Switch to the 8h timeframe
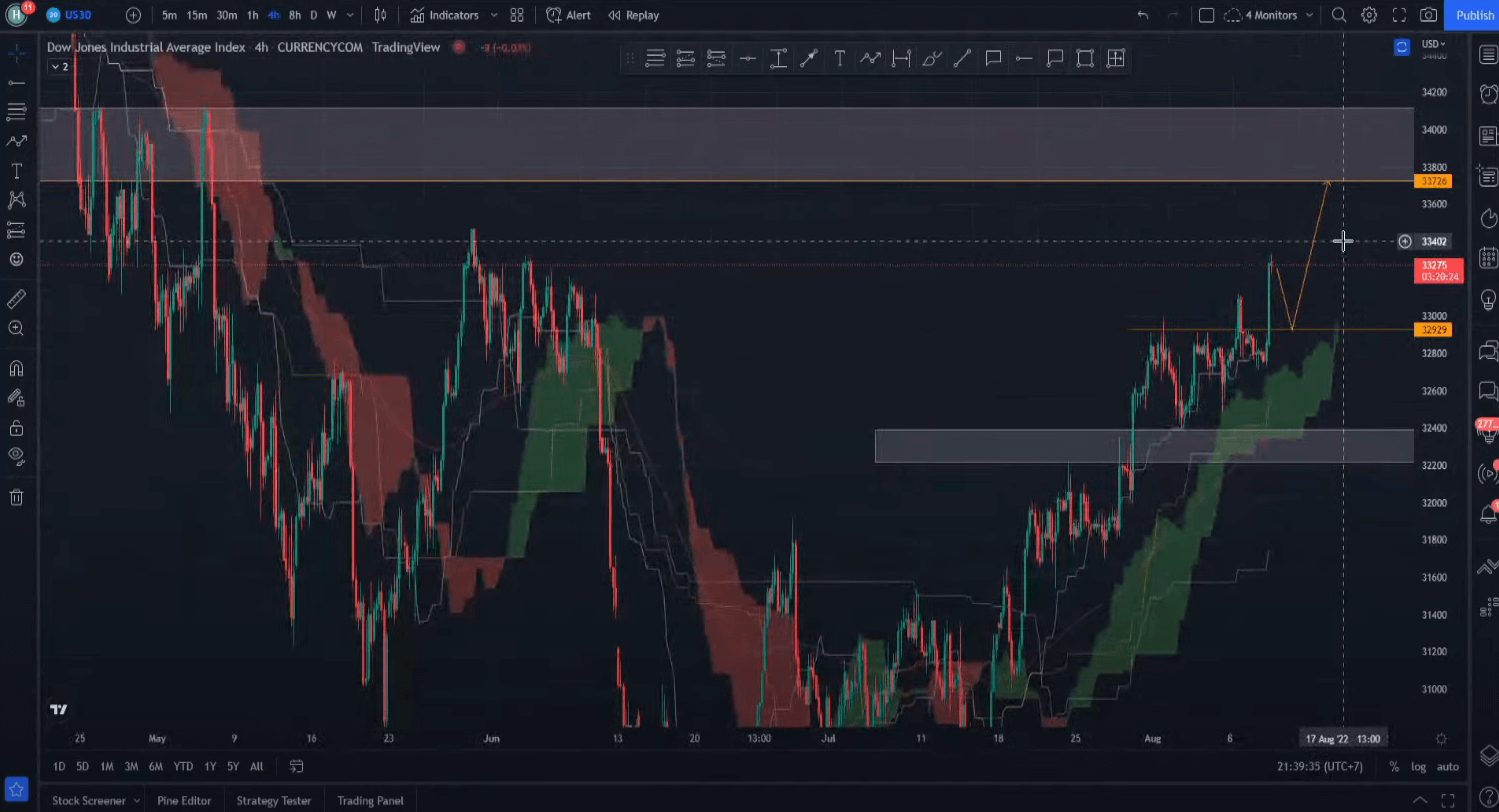The height and width of the screenshot is (812, 1499). [x=295, y=15]
